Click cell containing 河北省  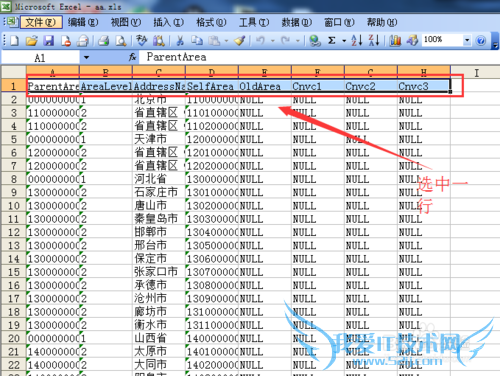point(159,179)
